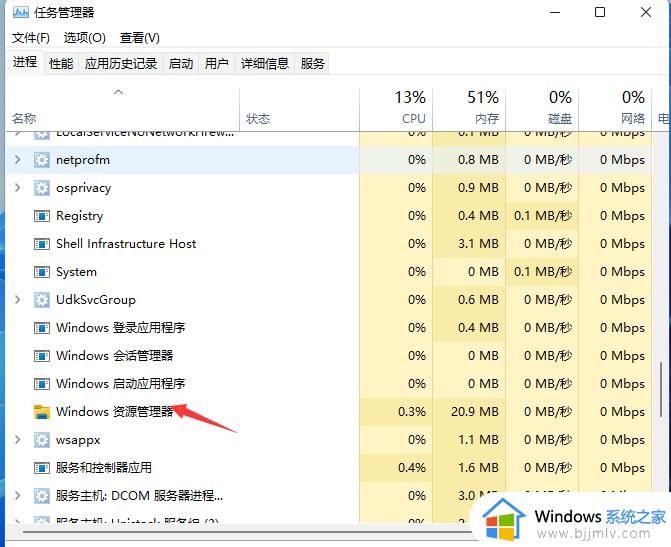
Task: Expand the wsappx process group
Action: (x=18, y=440)
